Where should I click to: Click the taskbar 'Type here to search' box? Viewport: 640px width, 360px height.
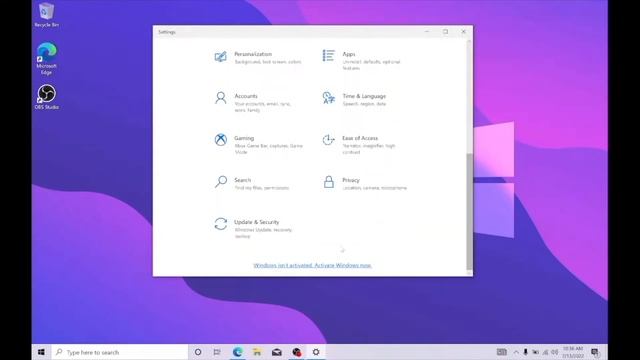point(120,352)
